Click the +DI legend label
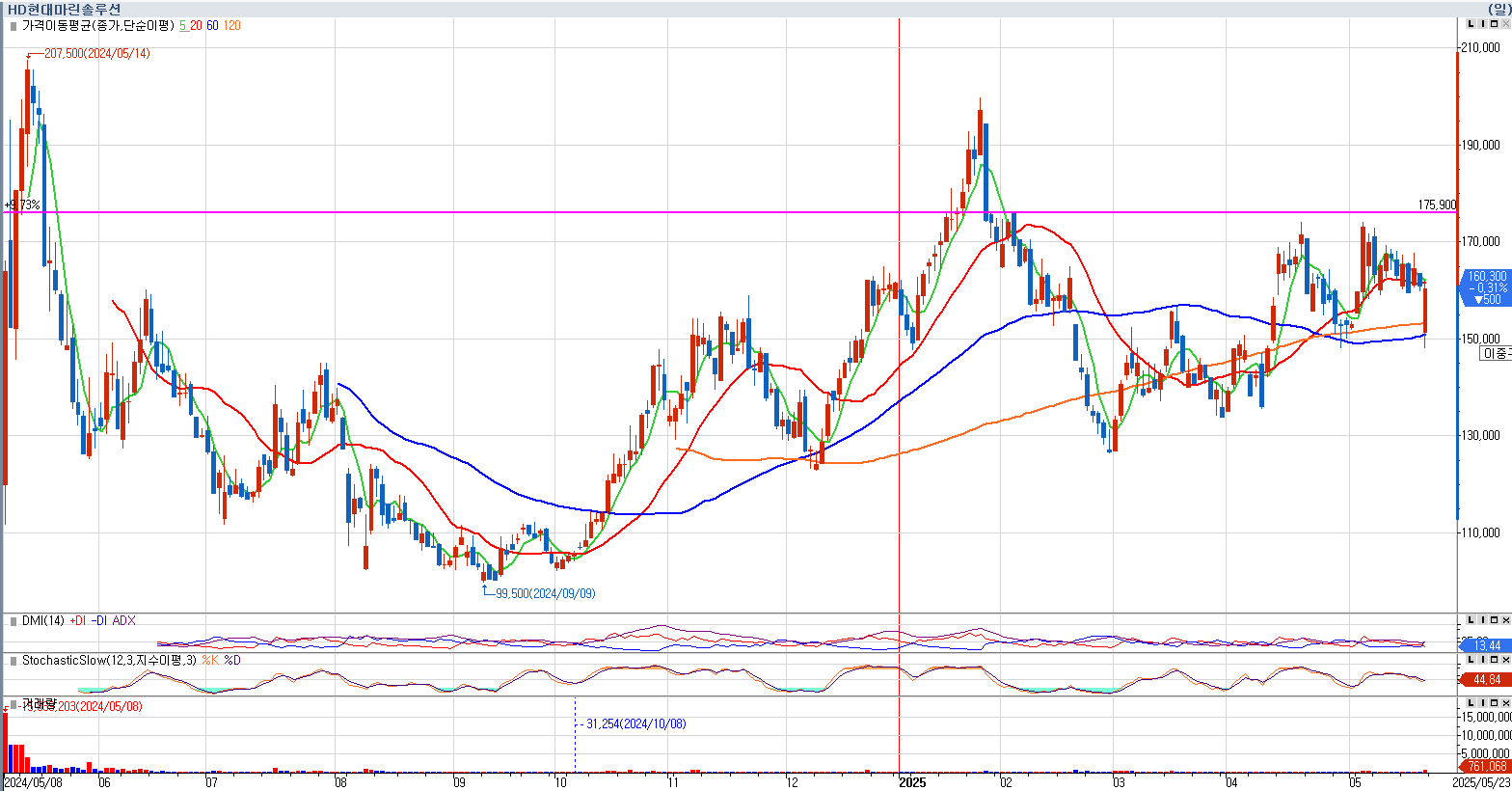This screenshot has height=791, width=1512. click(x=77, y=620)
